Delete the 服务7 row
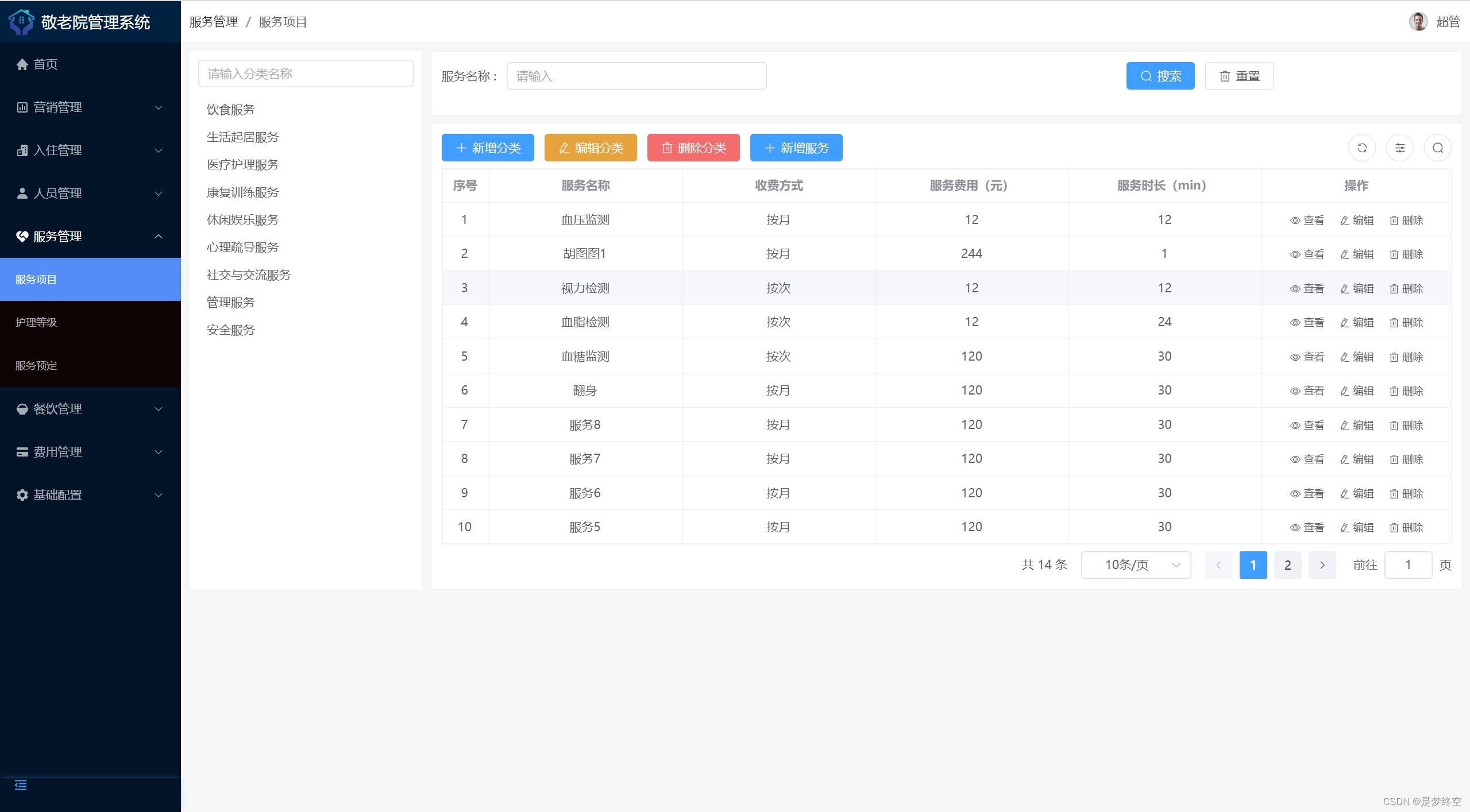 (1406, 459)
